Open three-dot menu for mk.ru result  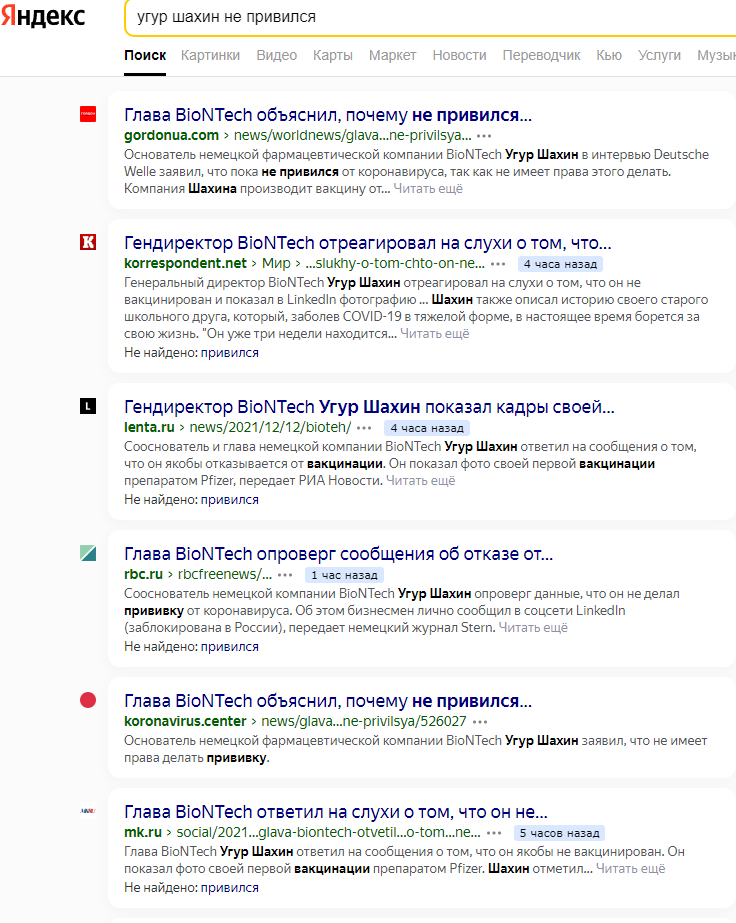coord(494,833)
